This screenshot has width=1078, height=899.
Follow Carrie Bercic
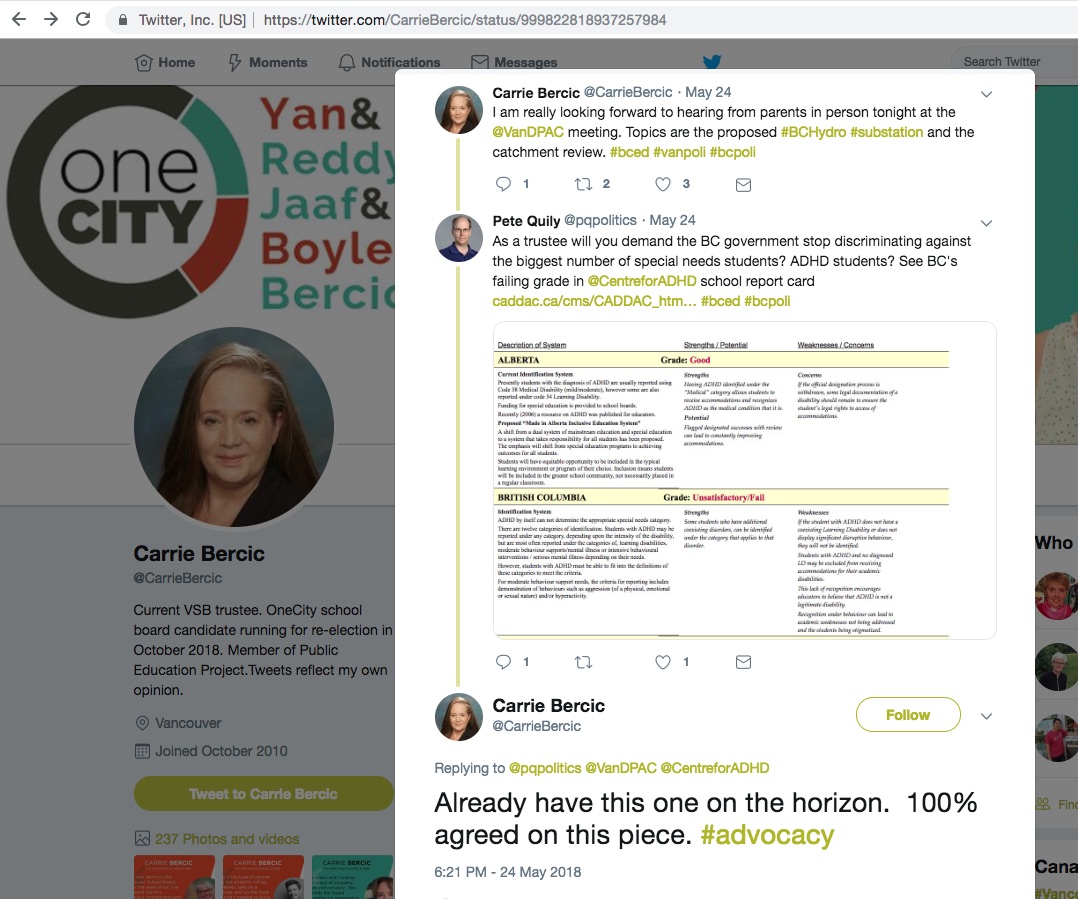point(908,715)
